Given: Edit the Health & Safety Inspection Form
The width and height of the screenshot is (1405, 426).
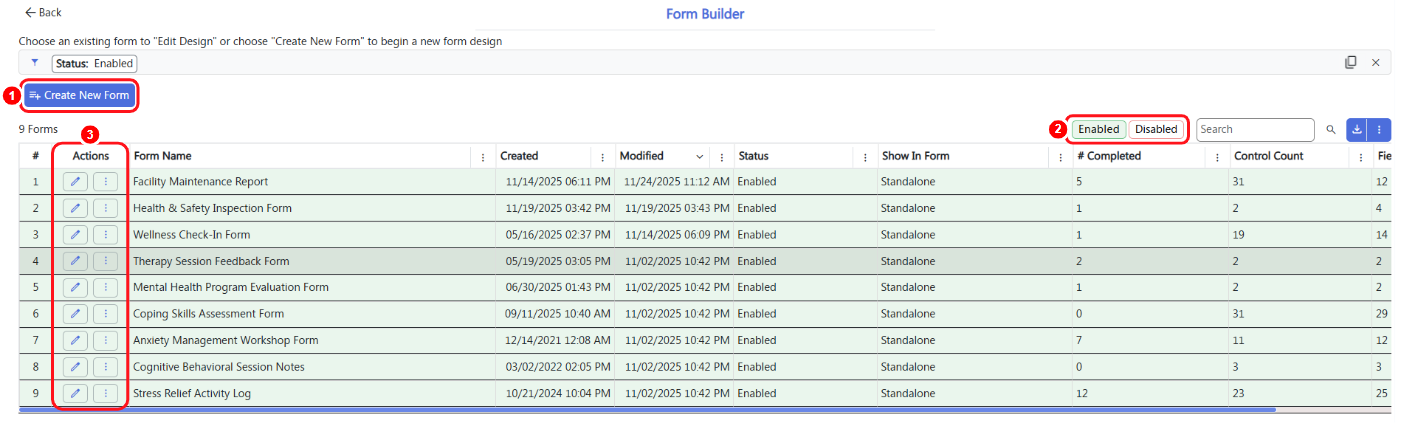Looking at the screenshot, I should (75, 208).
